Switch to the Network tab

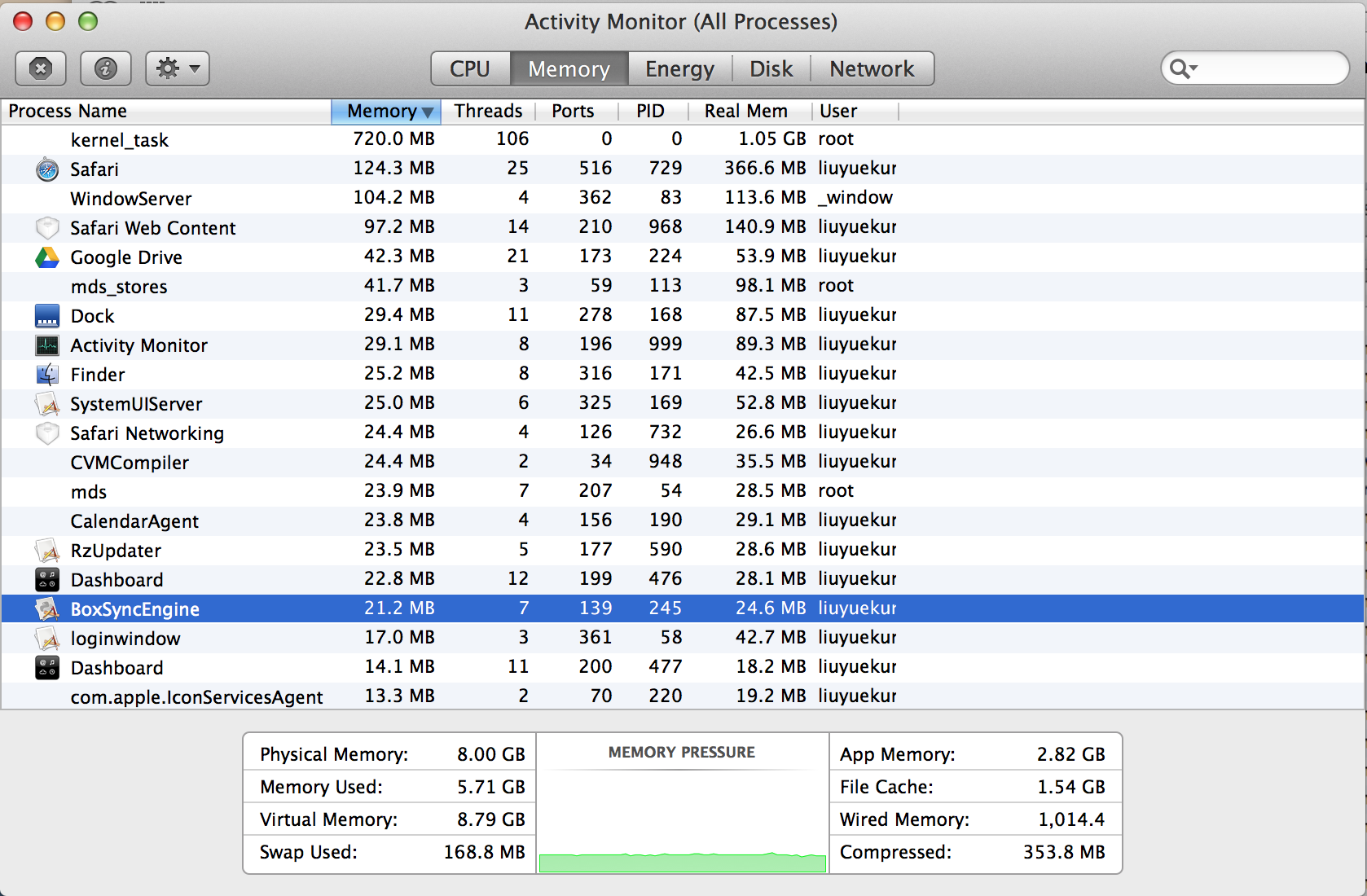873,68
